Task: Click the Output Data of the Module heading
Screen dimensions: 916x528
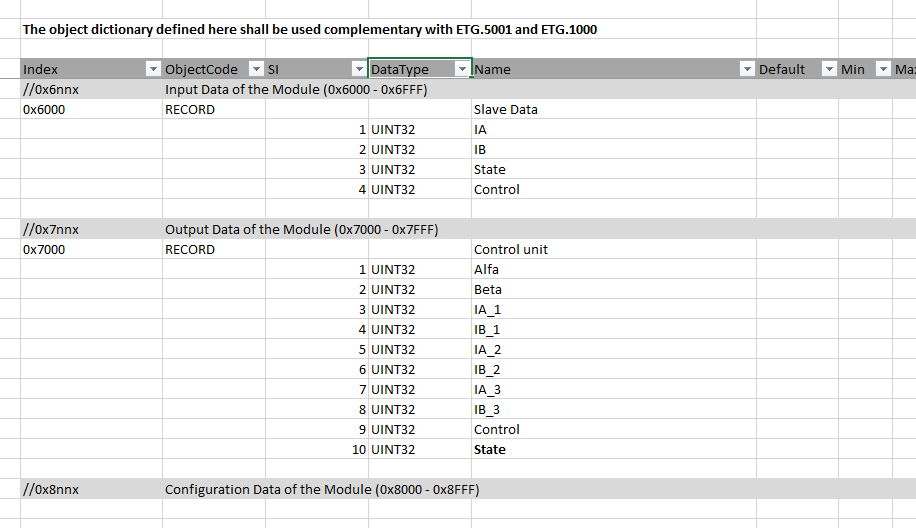Action: pos(301,230)
